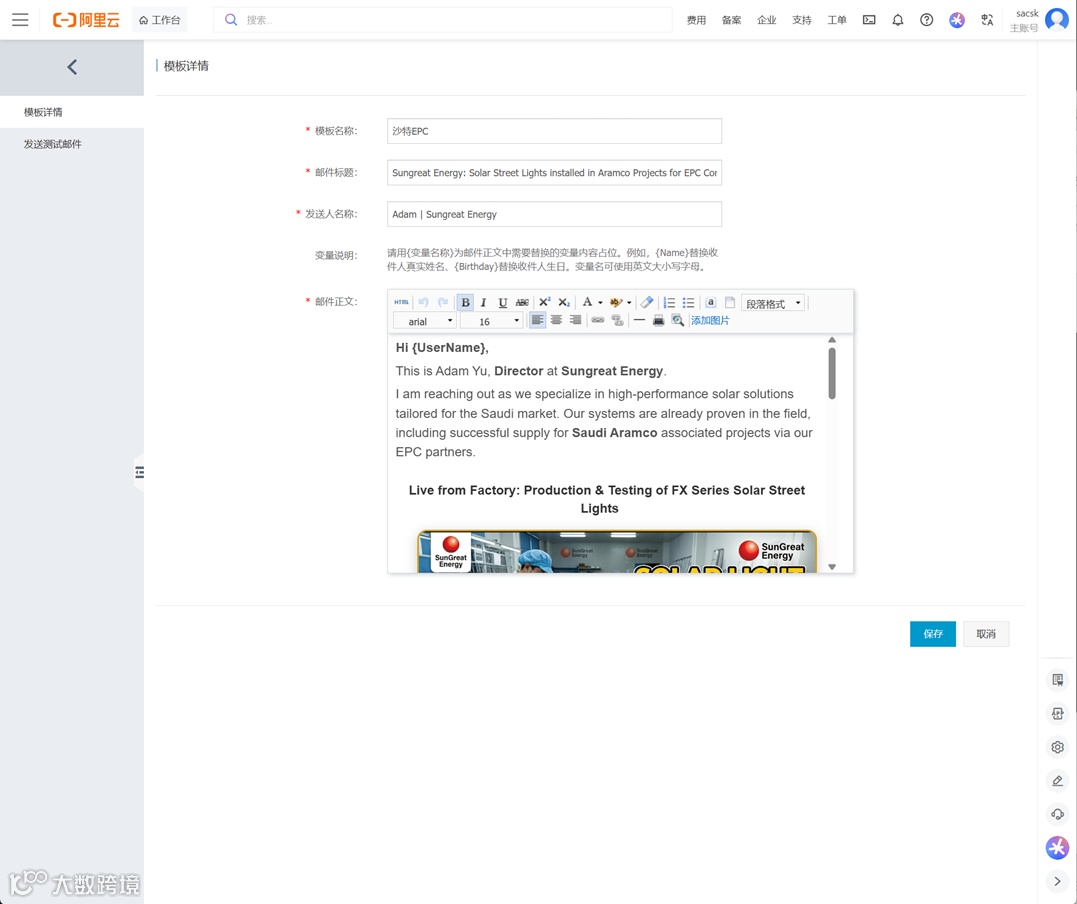This screenshot has width=1077, height=904.
Task: Open the help question mark icon
Action: click(x=927, y=20)
